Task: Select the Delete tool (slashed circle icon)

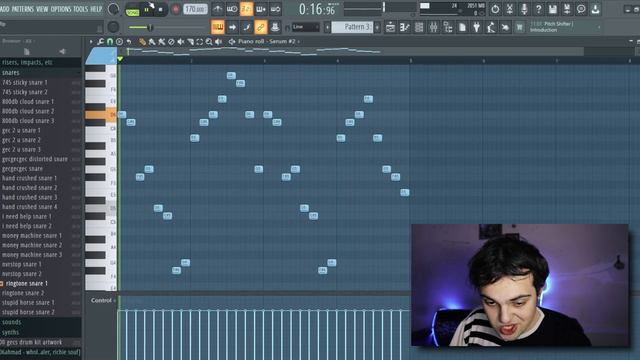Action: 171,42
